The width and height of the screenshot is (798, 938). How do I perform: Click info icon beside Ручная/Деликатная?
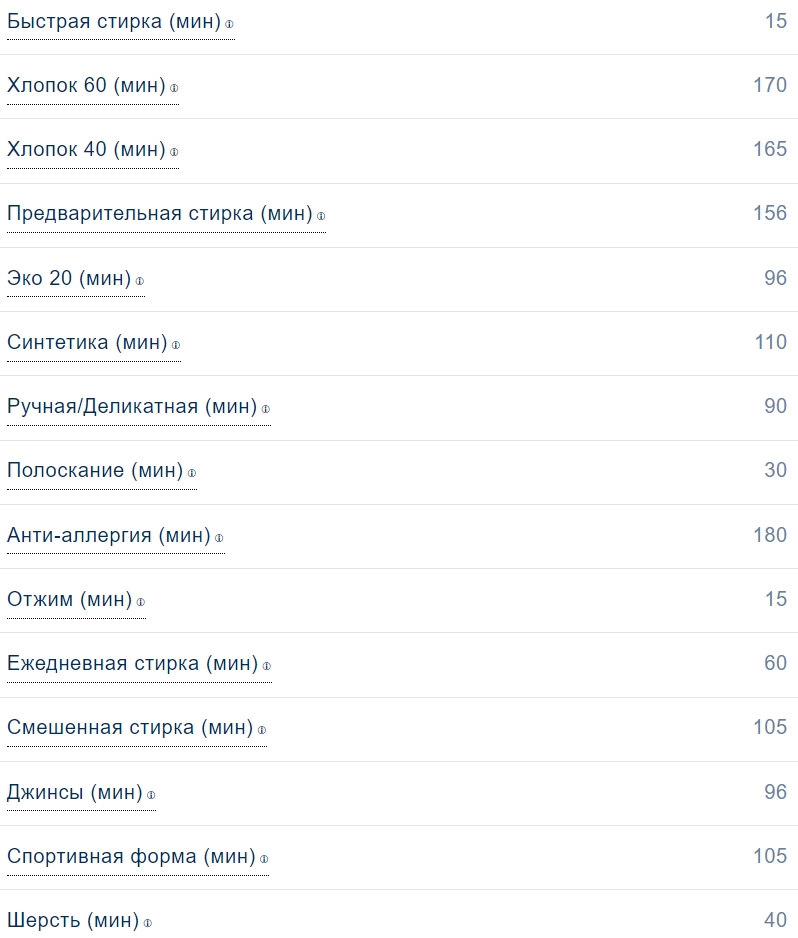(266, 409)
